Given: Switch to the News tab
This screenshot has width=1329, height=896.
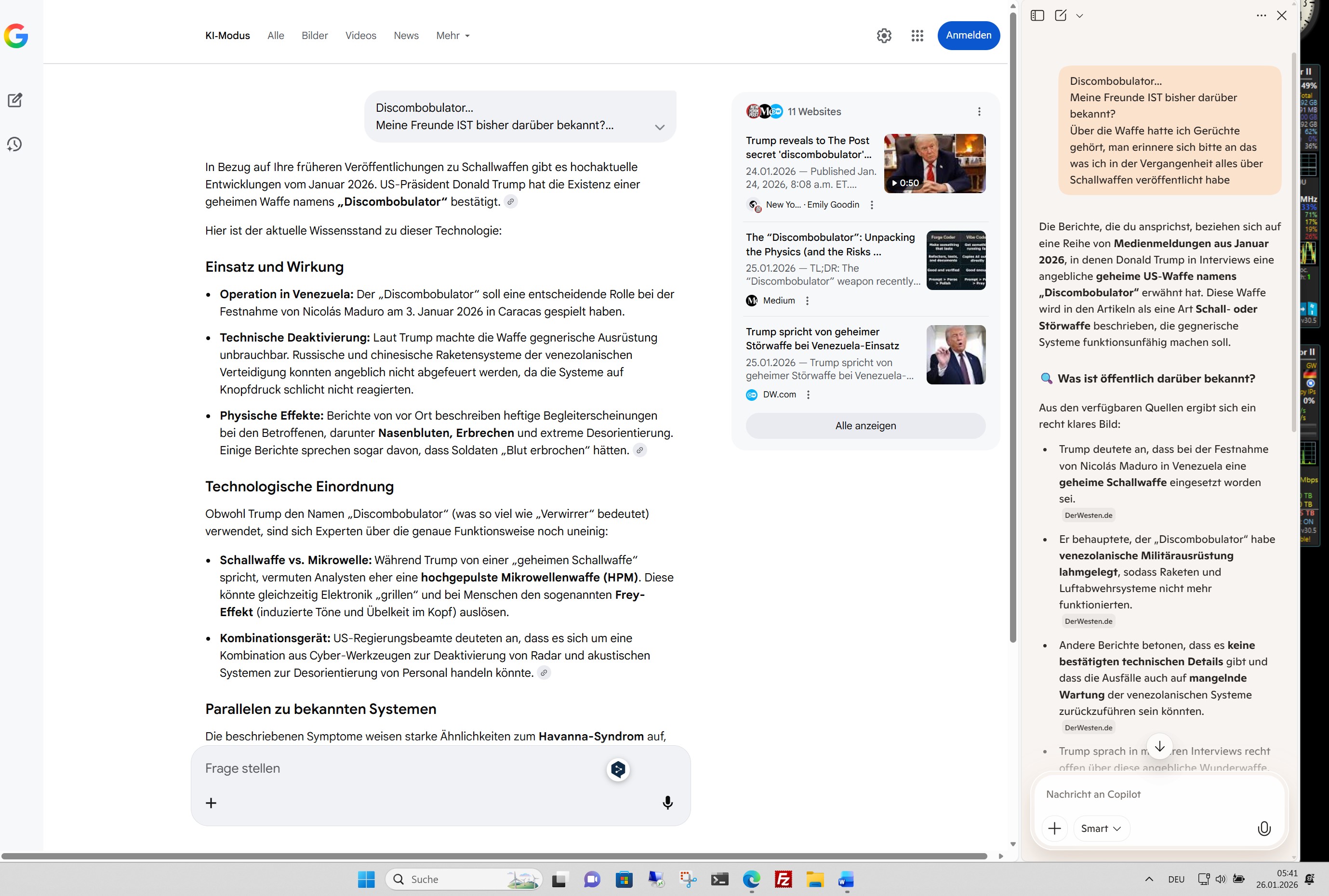Looking at the screenshot, I should tap(406, 36).
